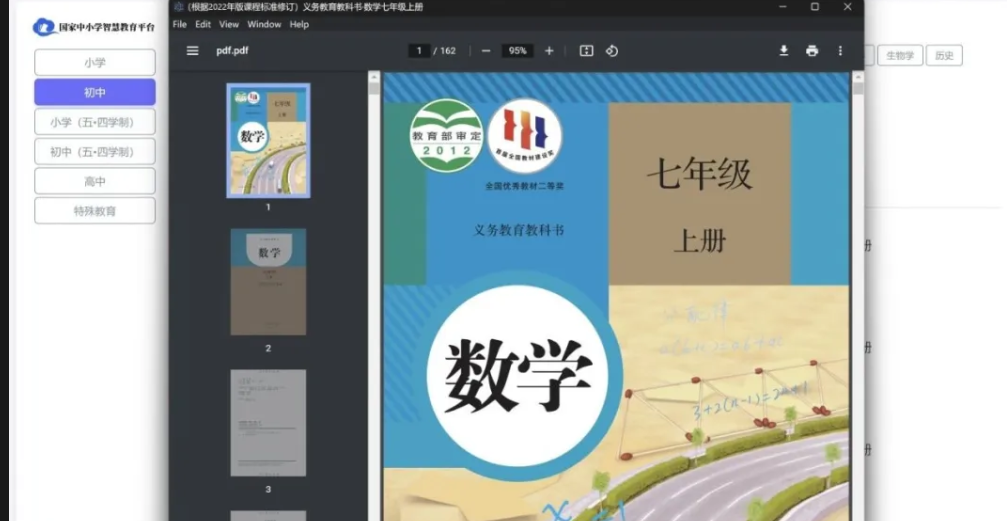Viewport: 1007px width, 521px height.
Task: Open the PDF more actions menu
Action: [840, 51]
